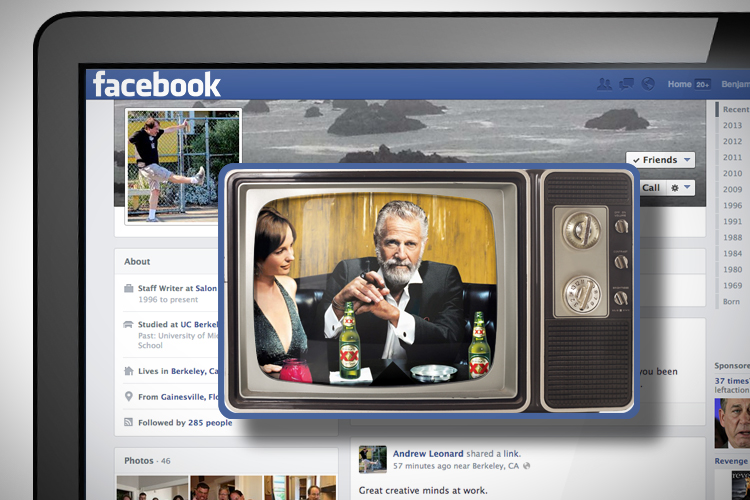Expand the arrow next to the gear icon

pyautogui.click(x=687, y=188)
